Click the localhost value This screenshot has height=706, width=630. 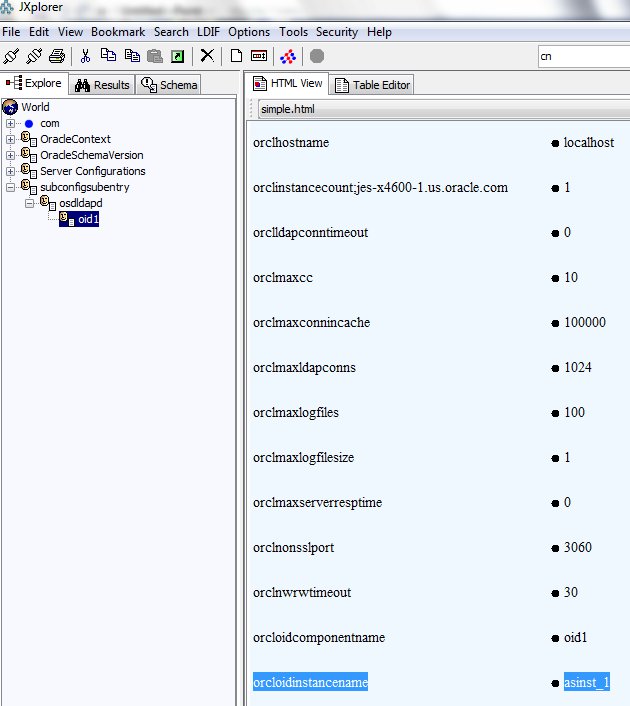(x=589, y=143)
